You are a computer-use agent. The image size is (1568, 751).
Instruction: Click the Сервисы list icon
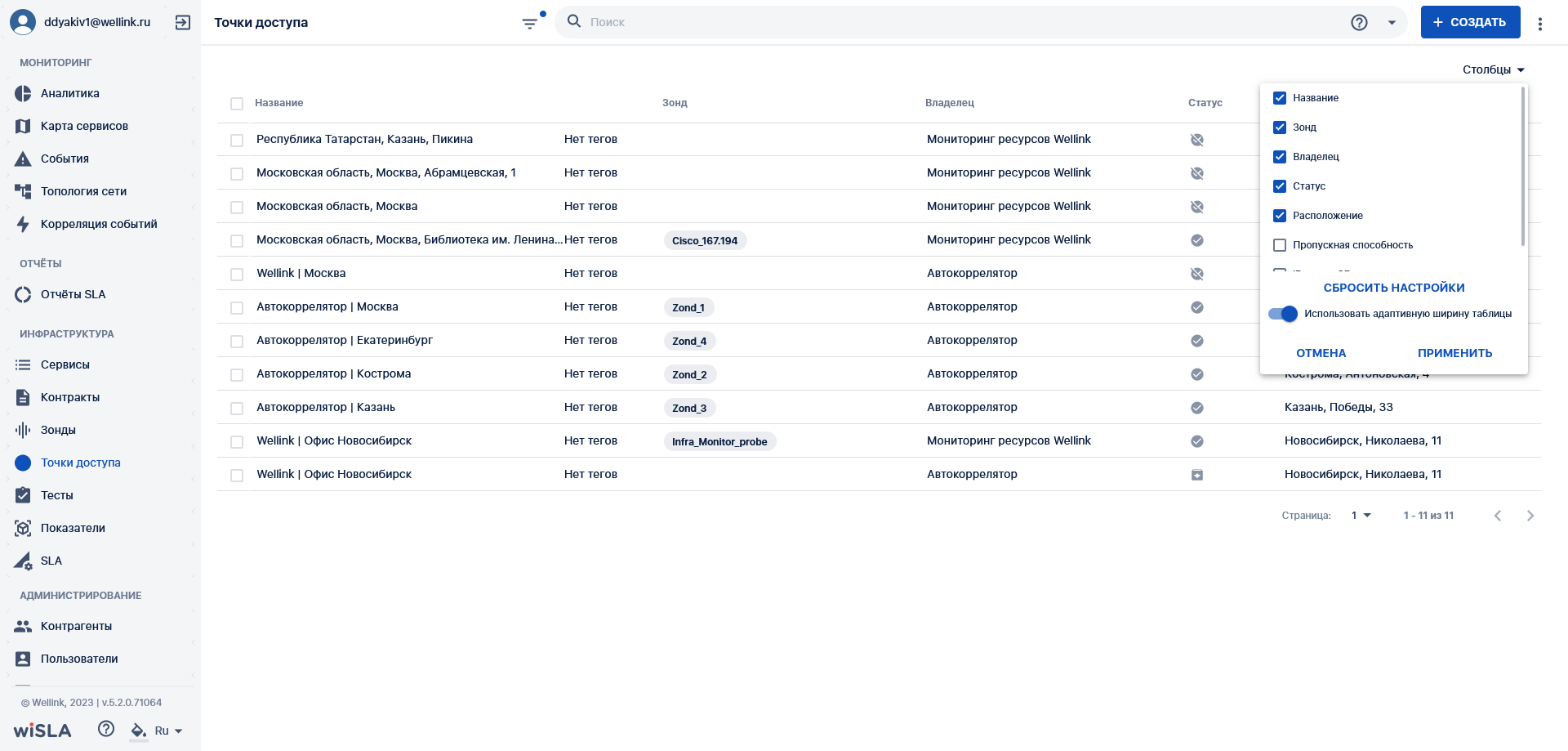click(23, 364)
